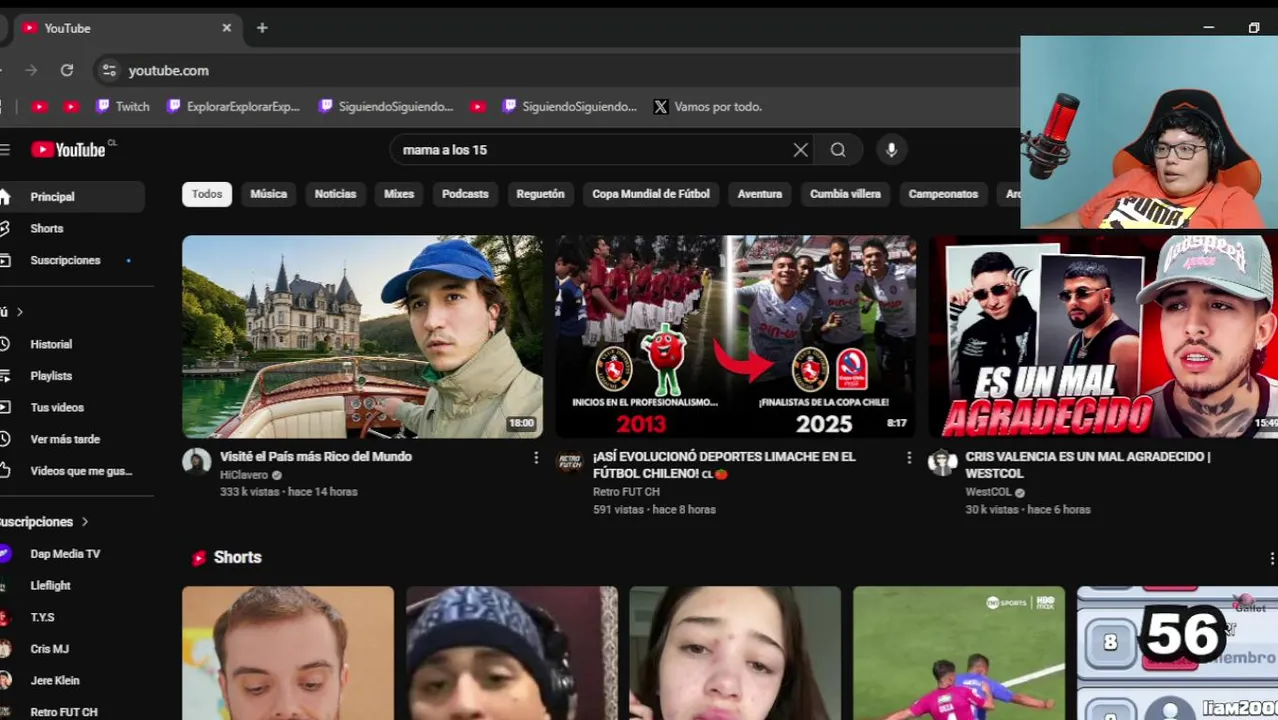Toggle the YouTube hamburger guide menu
1278x720 pixels.
(x=5, y=150)
